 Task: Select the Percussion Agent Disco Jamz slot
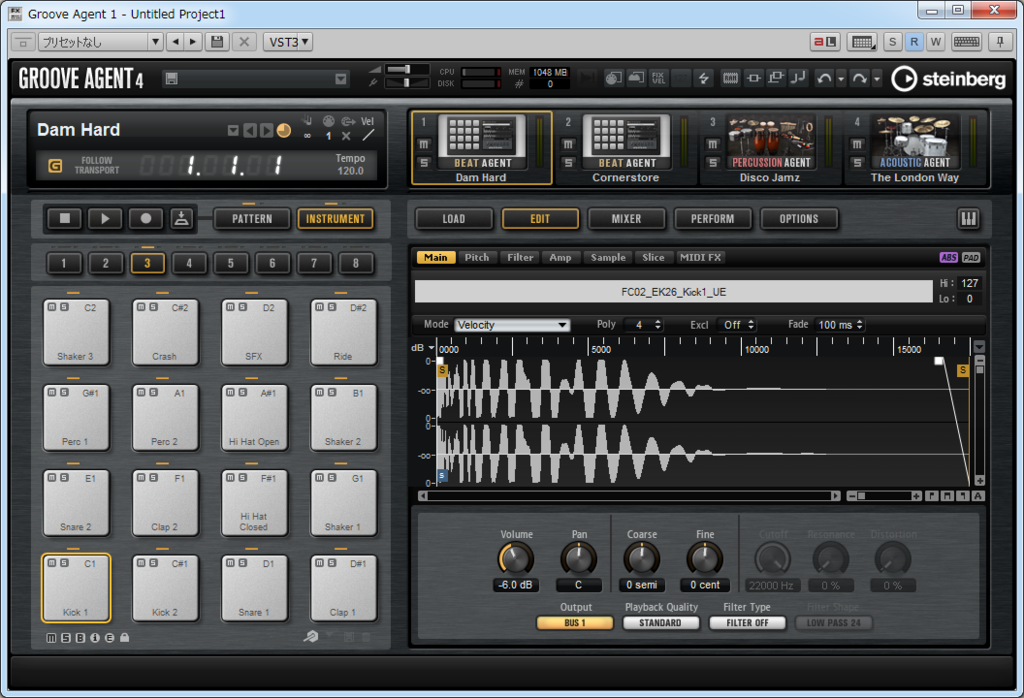point(771,149)
